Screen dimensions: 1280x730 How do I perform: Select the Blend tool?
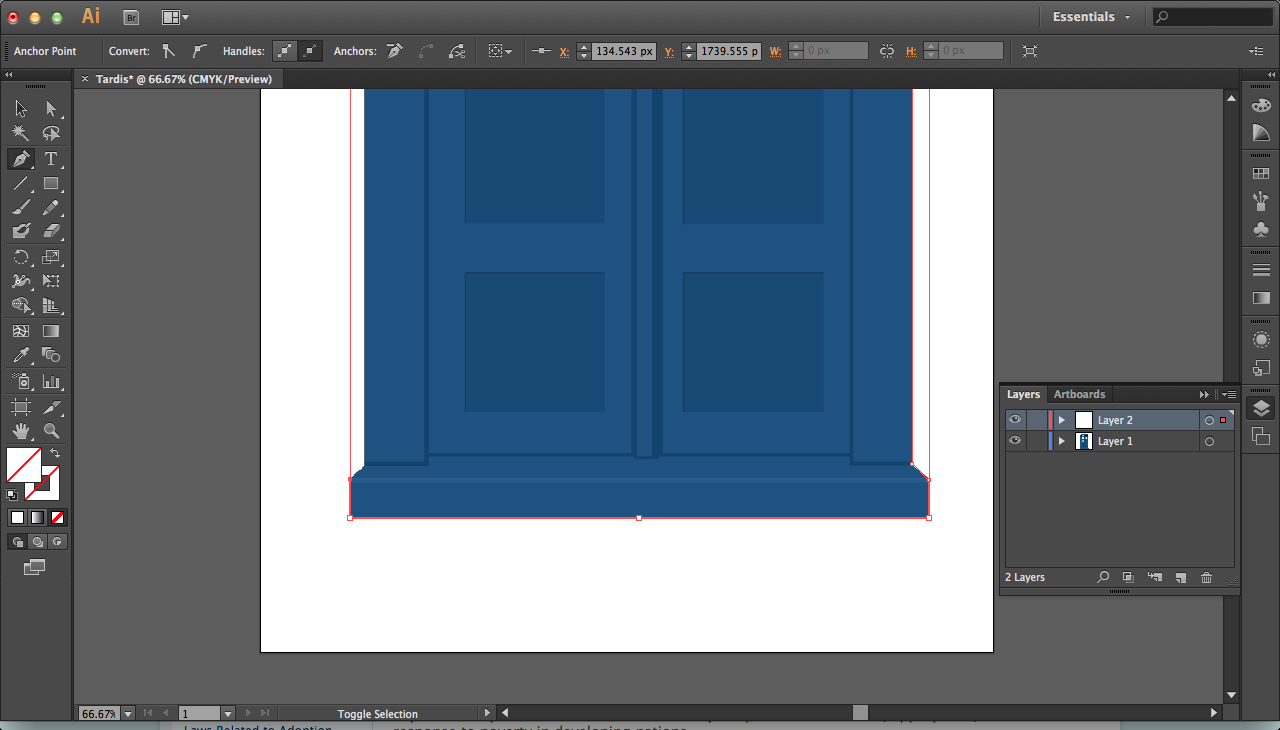click(51, 355)
